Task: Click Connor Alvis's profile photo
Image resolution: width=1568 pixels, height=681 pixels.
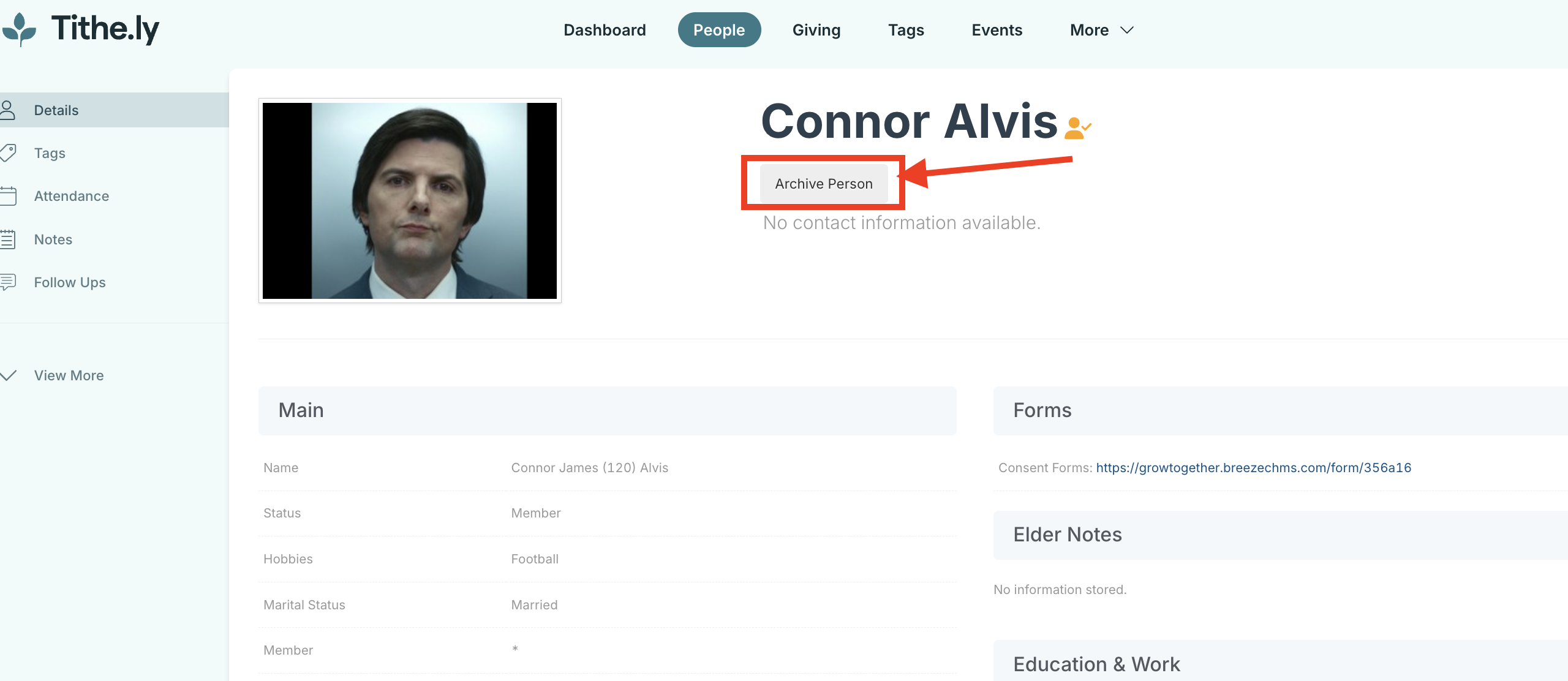Action: click(410, 201)
